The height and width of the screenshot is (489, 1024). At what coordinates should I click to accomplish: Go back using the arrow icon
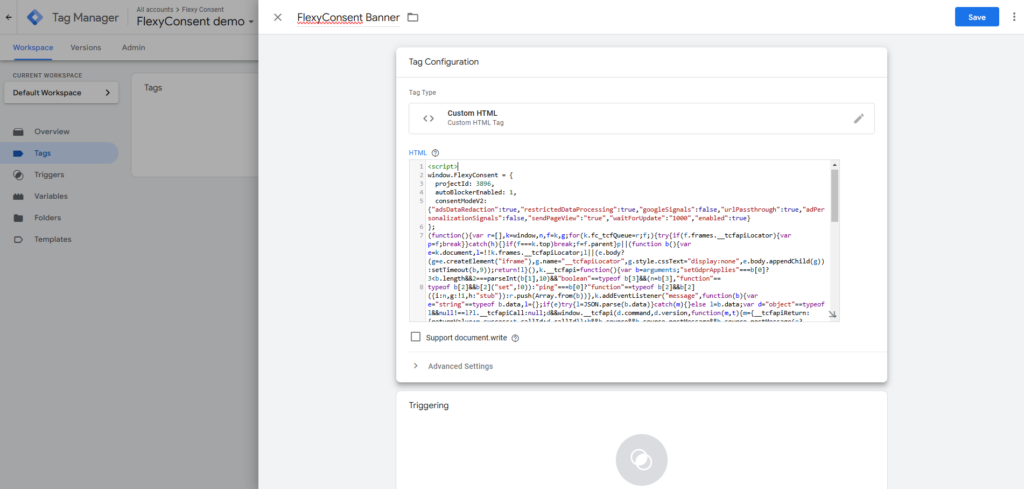point(10,17)
